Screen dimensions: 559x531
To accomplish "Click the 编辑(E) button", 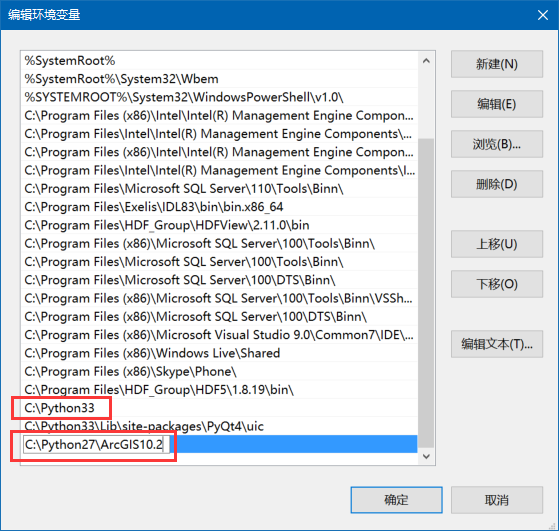I will point(497,104).
